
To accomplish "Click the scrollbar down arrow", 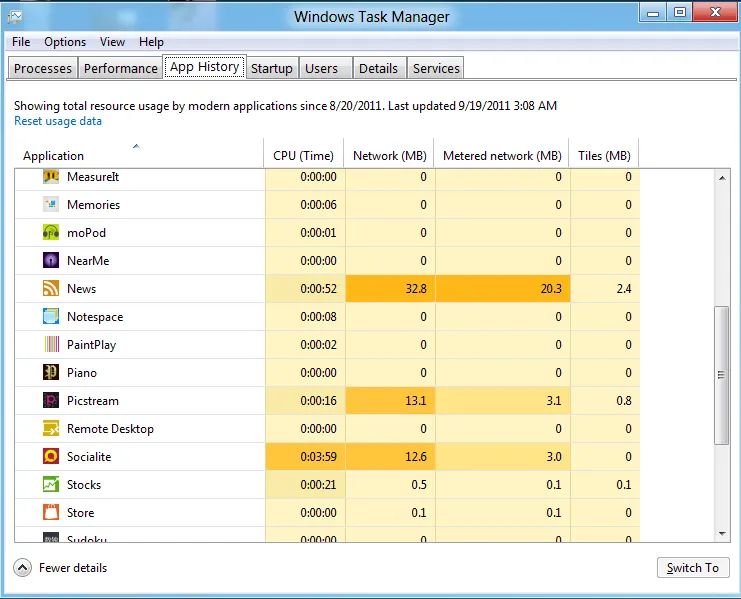I will point(722,533).
